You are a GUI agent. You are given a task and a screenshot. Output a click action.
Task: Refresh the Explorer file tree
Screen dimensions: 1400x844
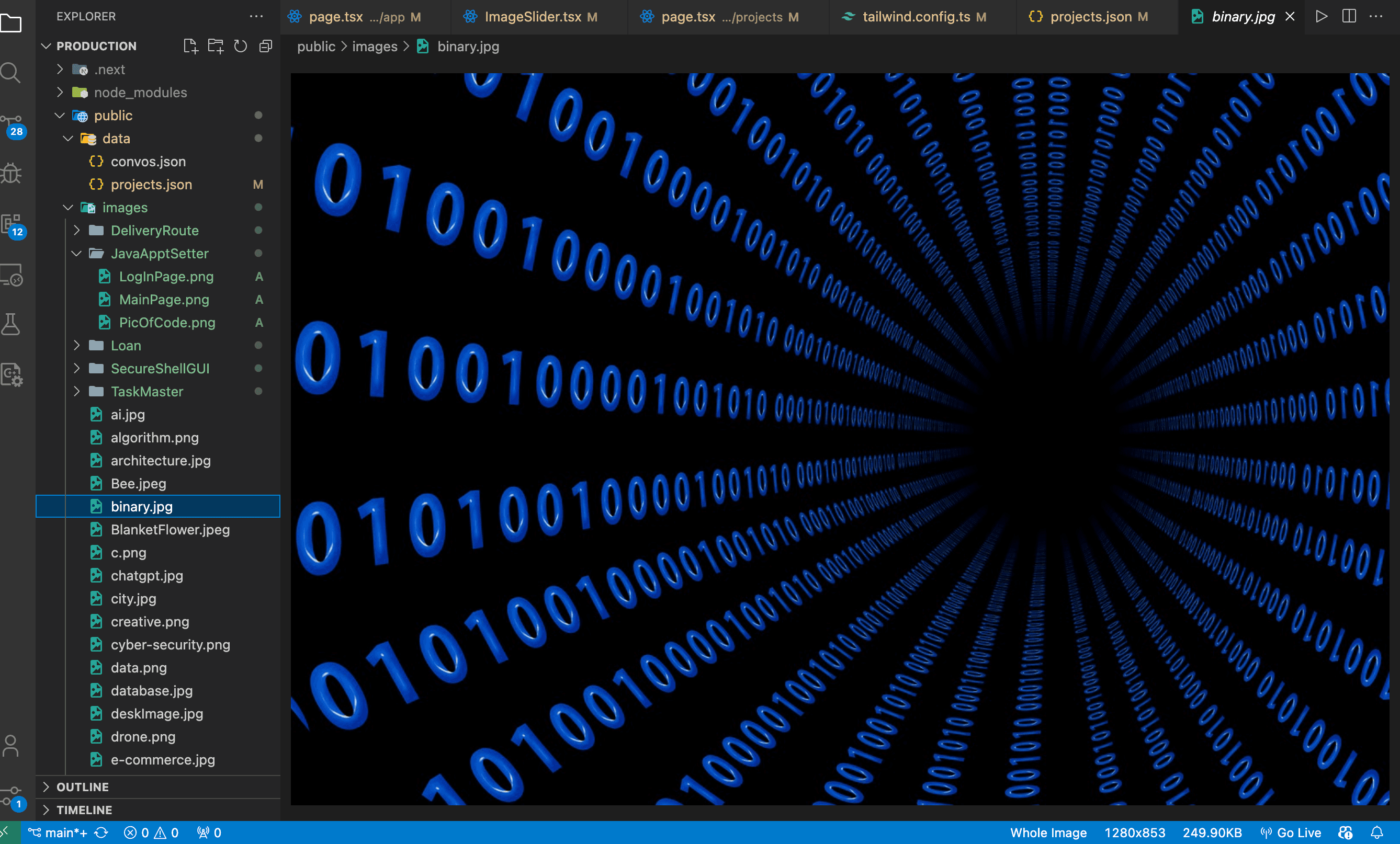click(x=240, y=46)
